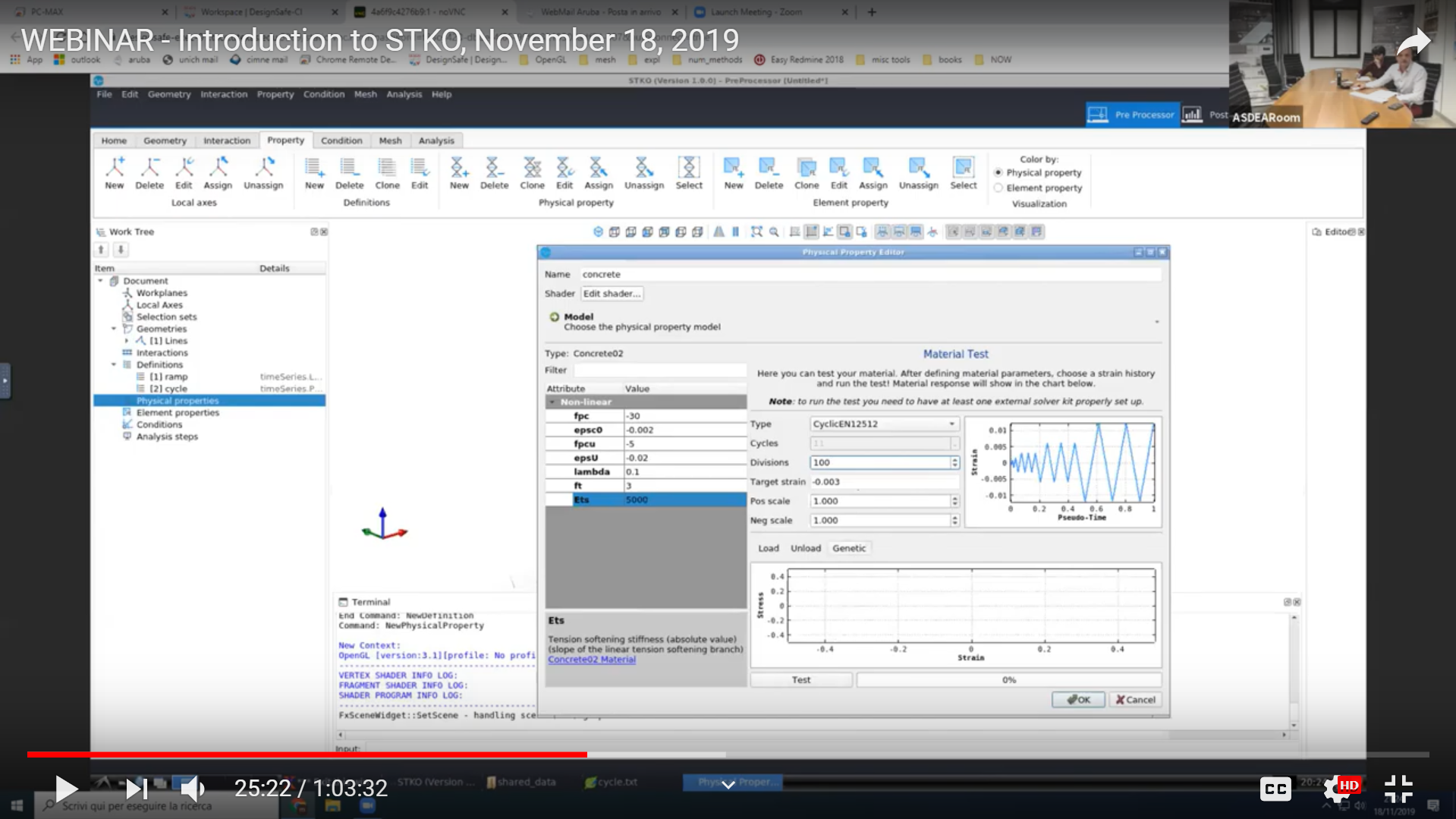Move item up in Work Tree
This screenshot has width=1456, height=819.
(x=101, y=250)
